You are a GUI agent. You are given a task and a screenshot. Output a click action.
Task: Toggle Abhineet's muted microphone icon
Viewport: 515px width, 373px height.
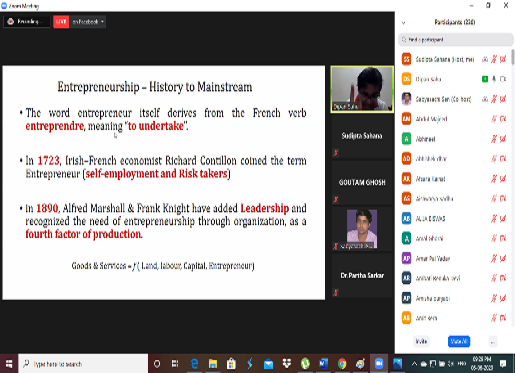[x=494, y=139]
